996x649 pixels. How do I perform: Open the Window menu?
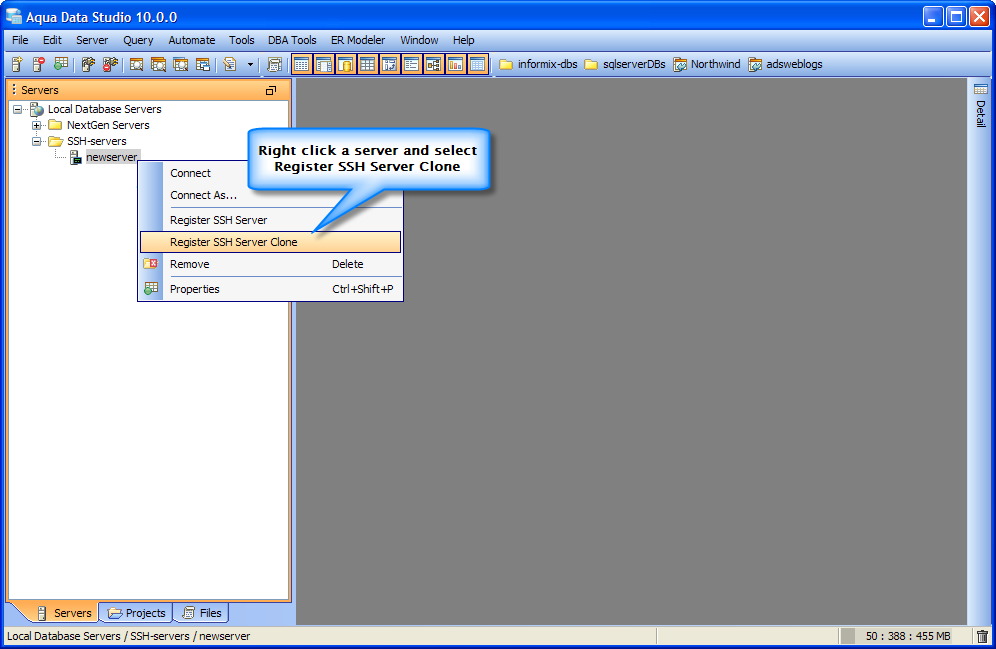pos(419,40)
